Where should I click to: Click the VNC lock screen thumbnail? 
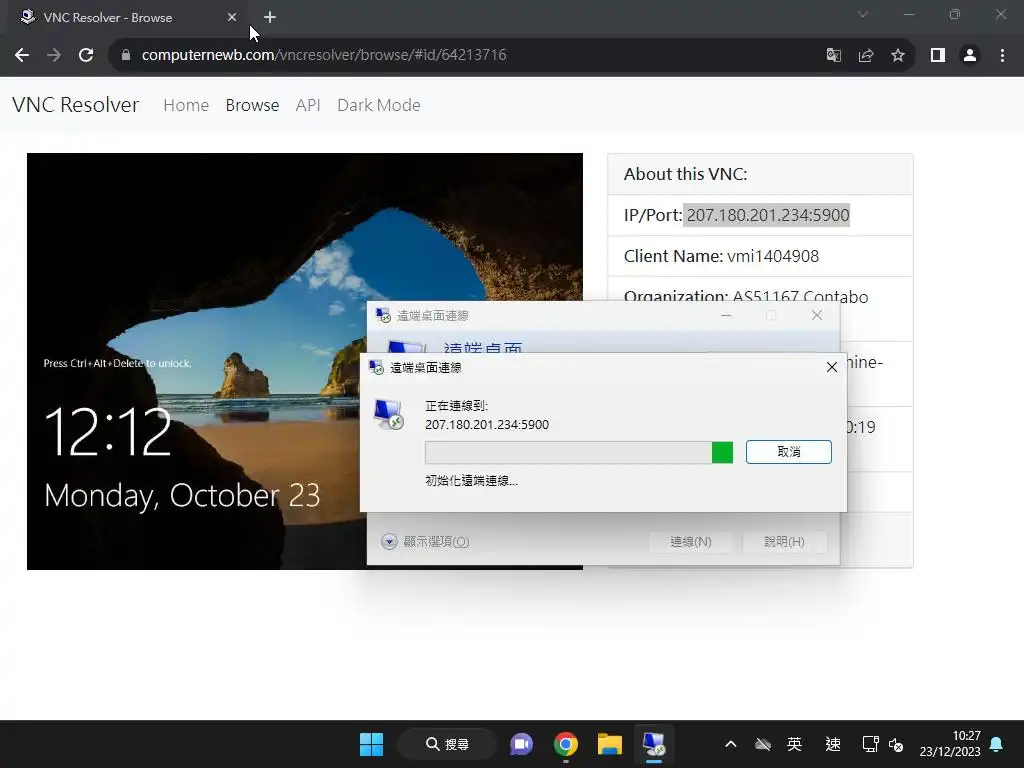[x=196, y=261]
